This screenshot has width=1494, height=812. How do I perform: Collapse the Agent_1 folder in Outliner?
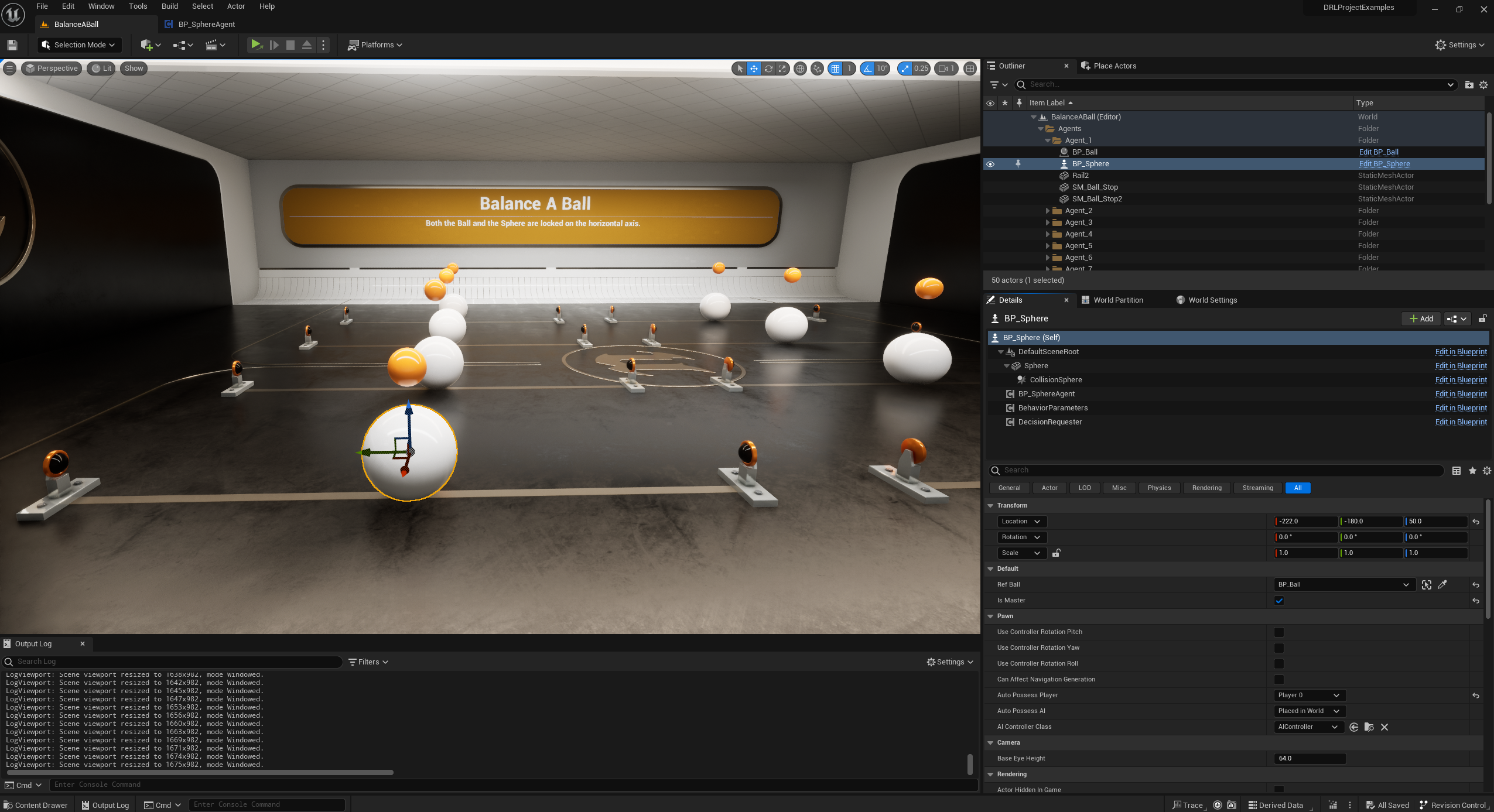pyautogui.click(x=1048, y=141)
